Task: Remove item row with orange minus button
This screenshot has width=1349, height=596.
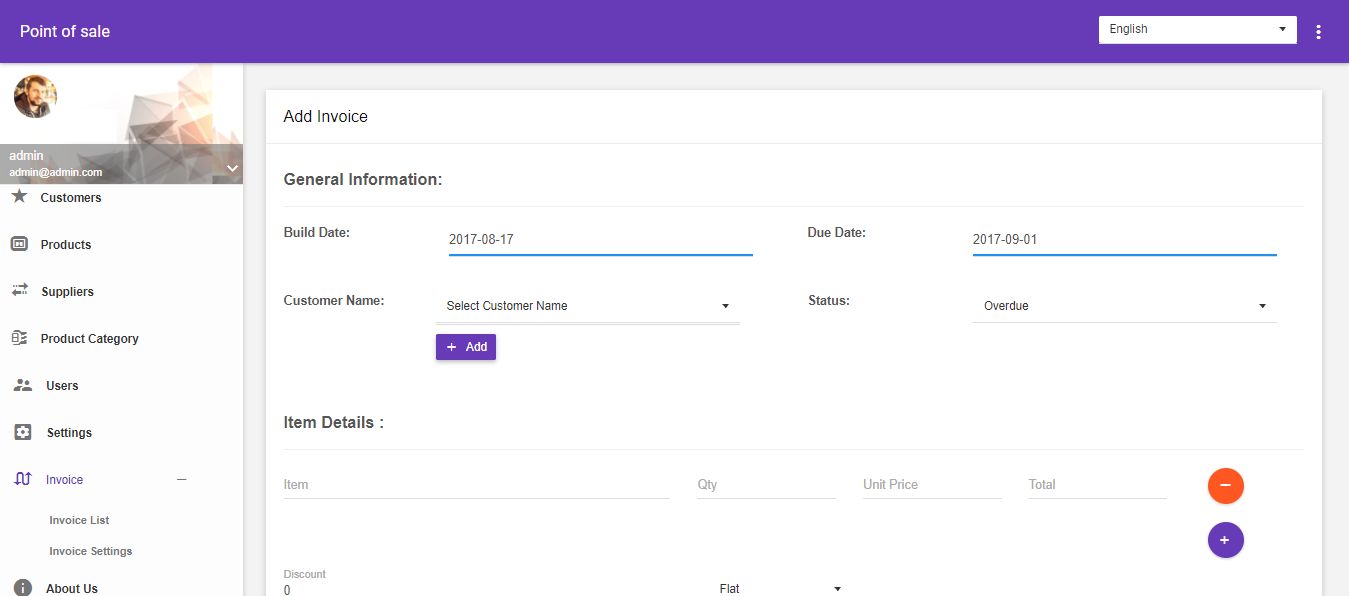Action: (x=1225, y=485)
